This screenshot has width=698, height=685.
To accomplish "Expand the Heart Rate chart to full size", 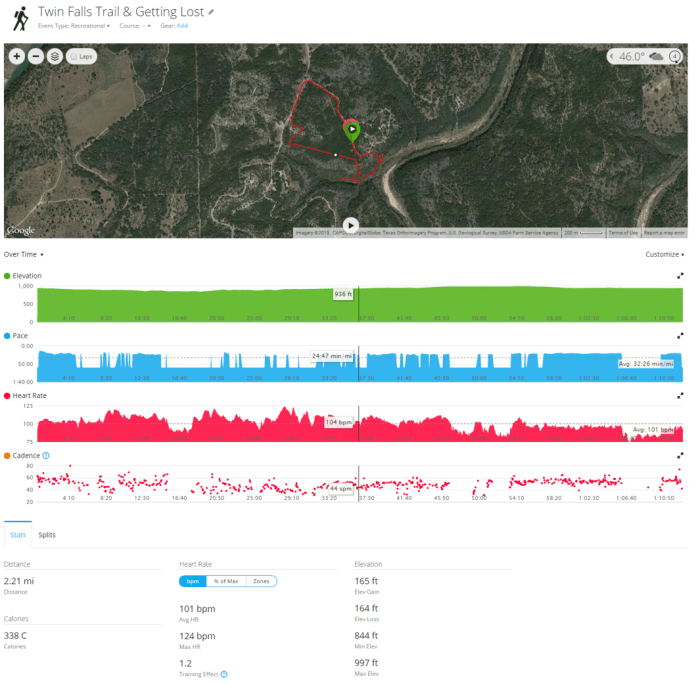I will [680, 396].
